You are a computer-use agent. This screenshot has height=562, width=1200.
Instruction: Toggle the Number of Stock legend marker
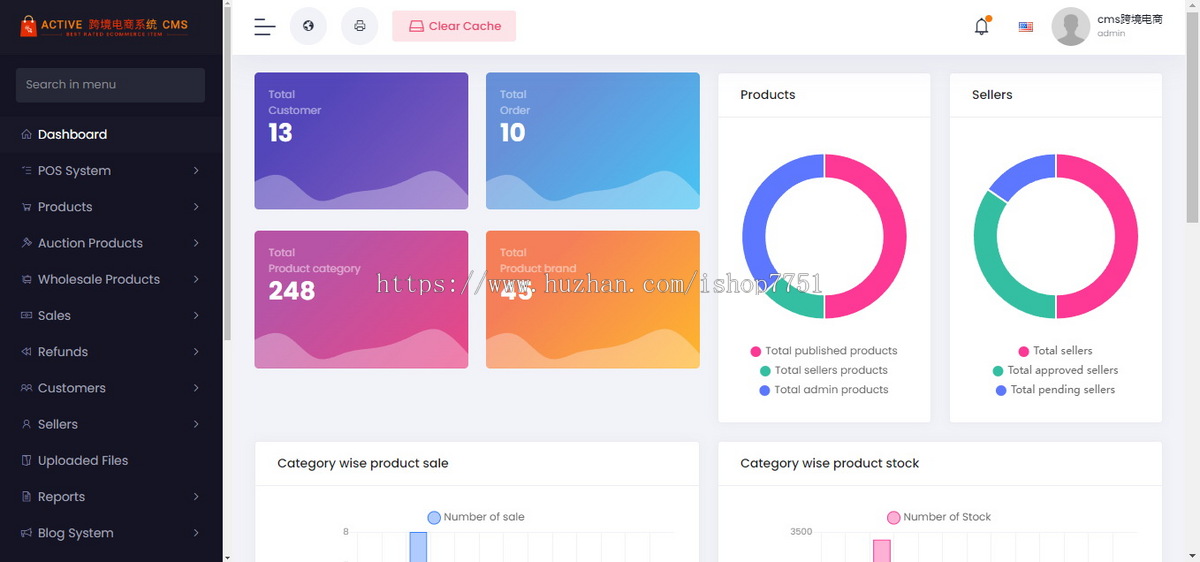894,518
